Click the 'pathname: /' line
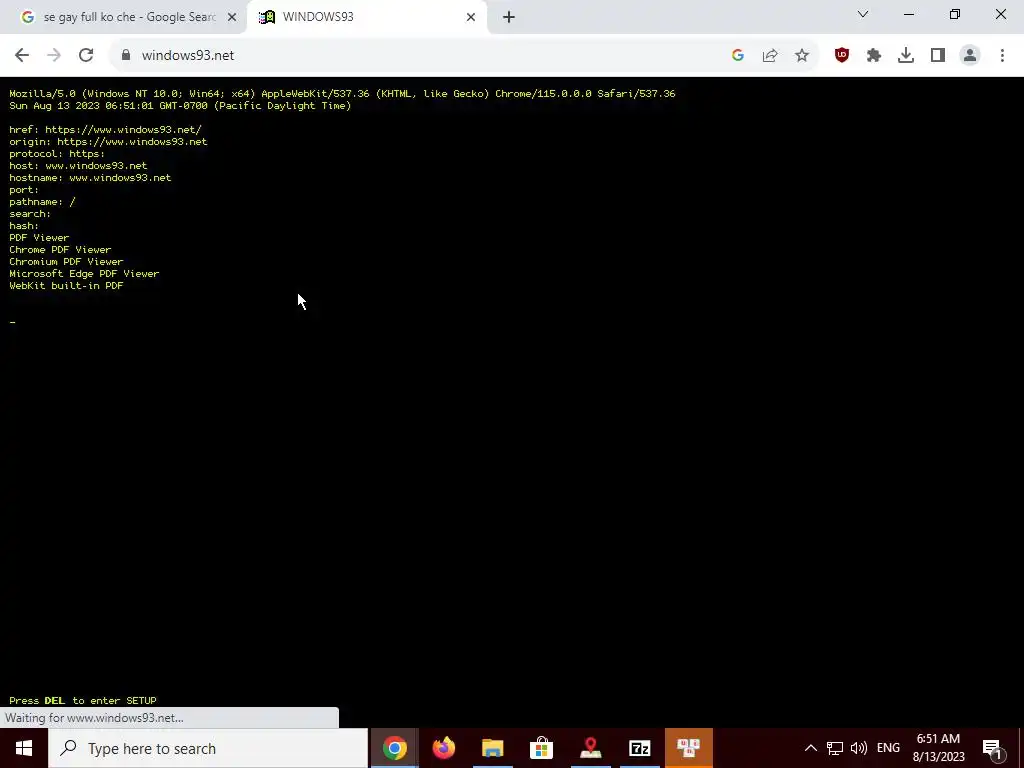 (x=42, y=202)
